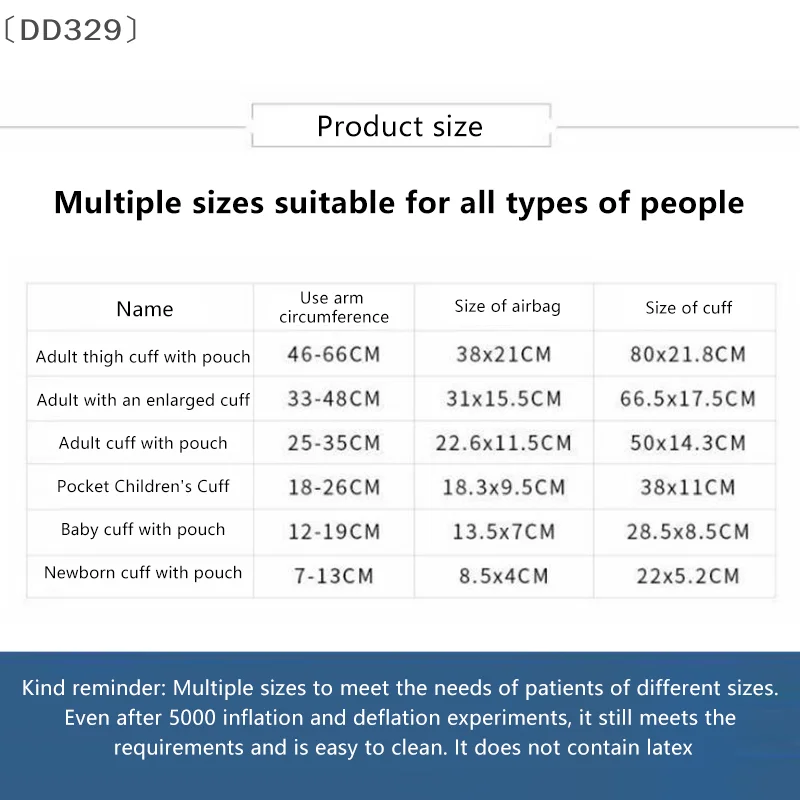Select the Name column header
This screenshot has height=800, width=800.
click(x=145, y=309)
